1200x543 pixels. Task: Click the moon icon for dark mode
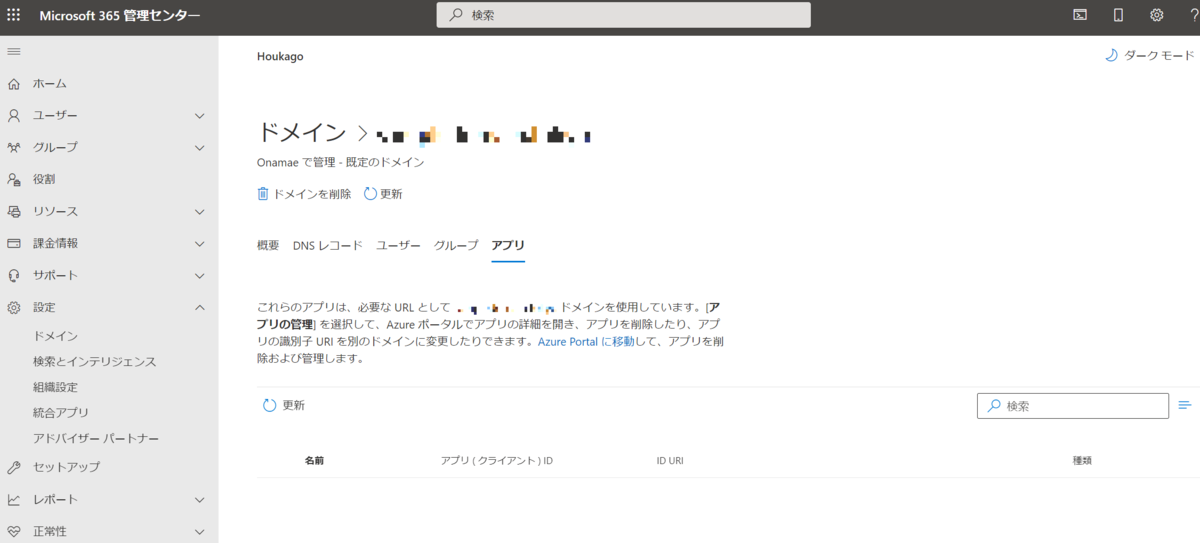point(1110,56)
